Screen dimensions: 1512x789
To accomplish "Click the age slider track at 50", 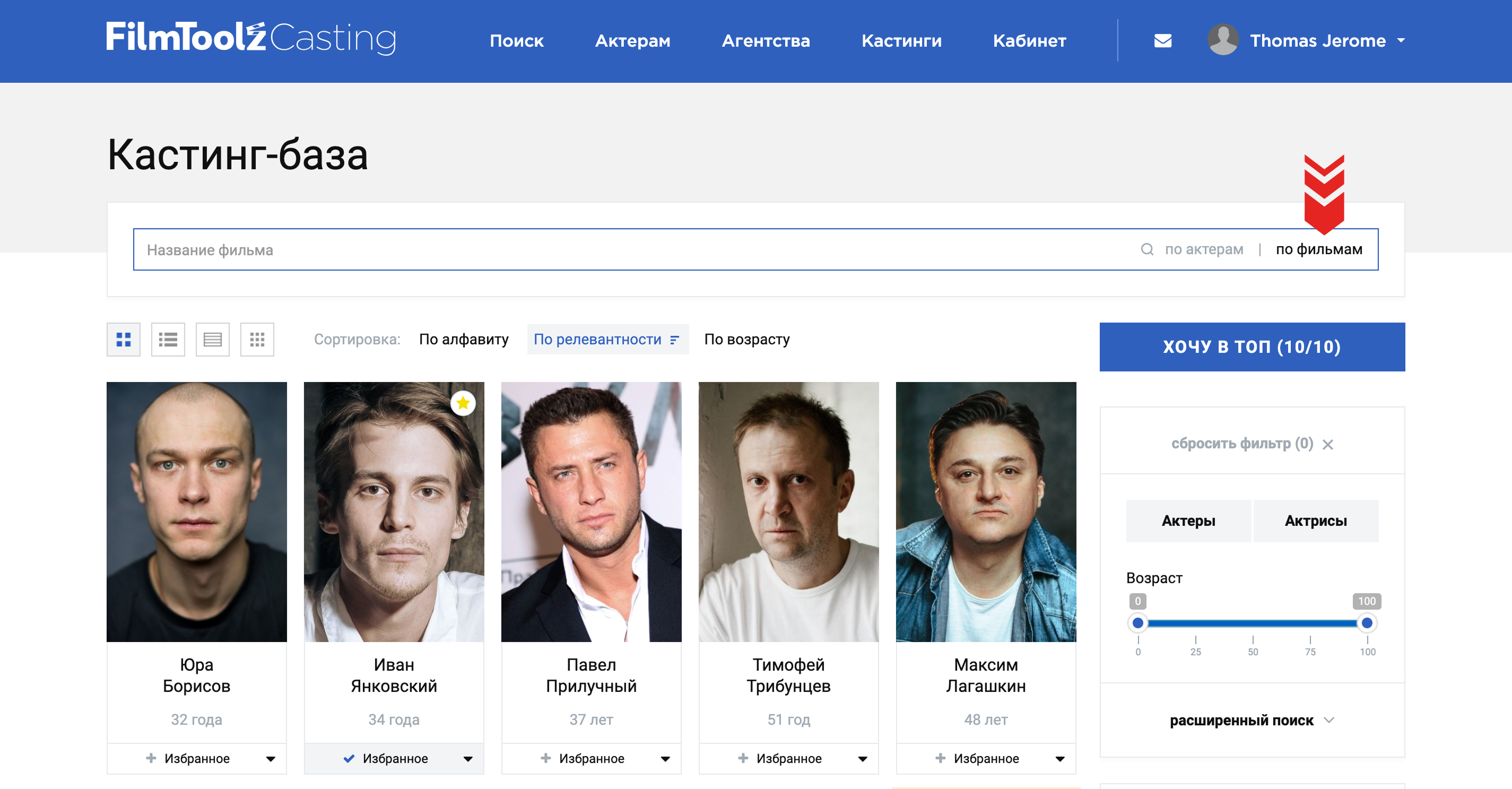I will tap(1253, 623).
